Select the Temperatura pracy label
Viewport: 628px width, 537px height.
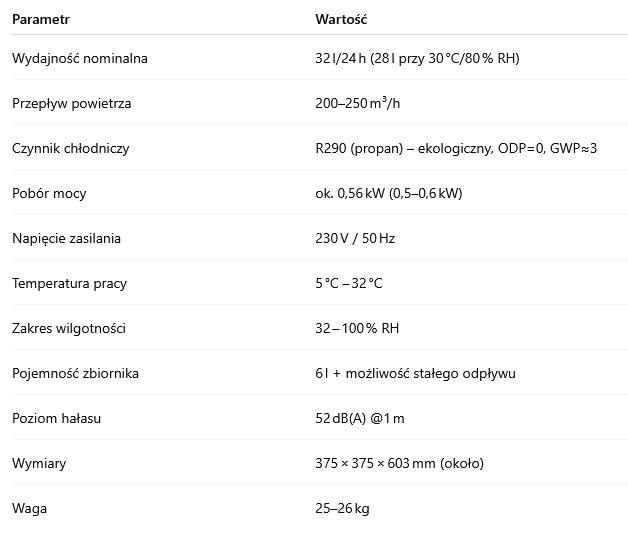[69, 283]
